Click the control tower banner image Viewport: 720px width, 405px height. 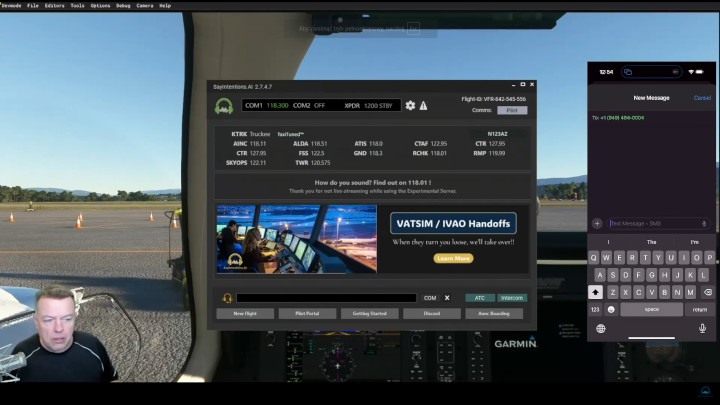click(297, 239)
